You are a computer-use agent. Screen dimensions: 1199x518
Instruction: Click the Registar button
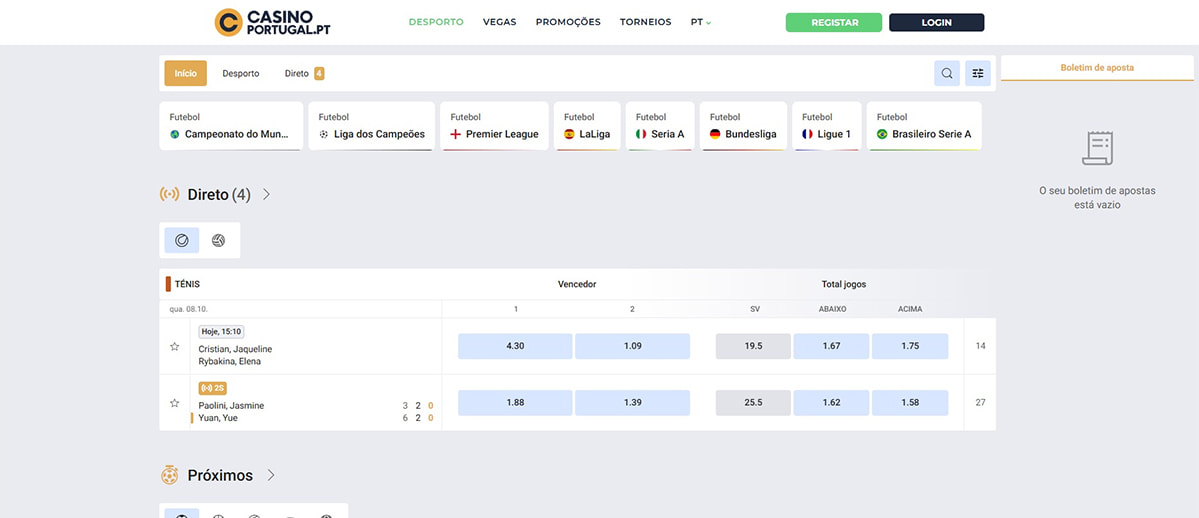click(833, 22)
